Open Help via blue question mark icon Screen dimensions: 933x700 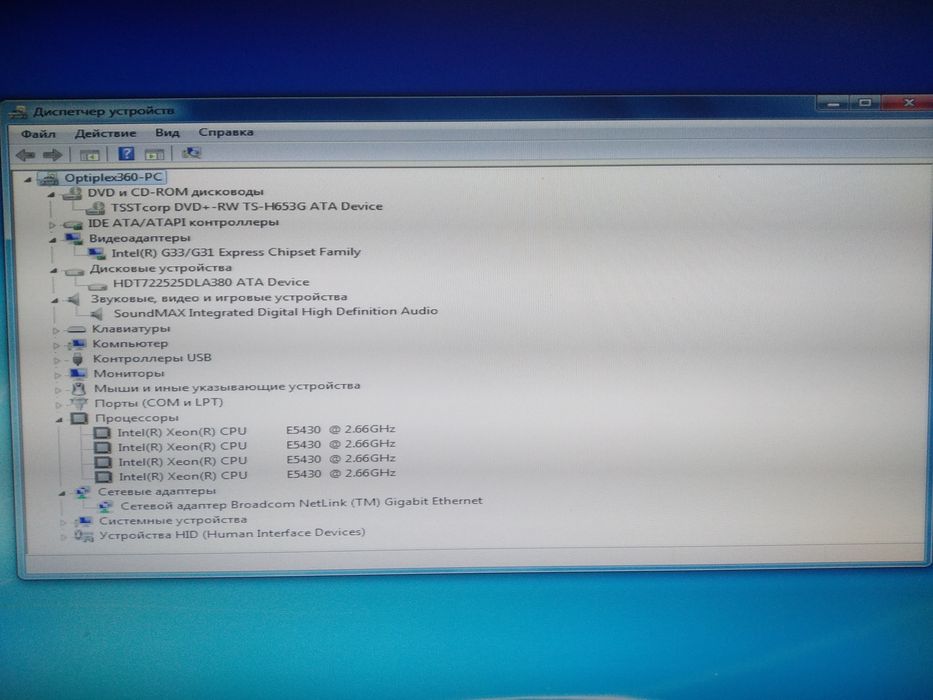pyautogui.click(x=126, y=154)
